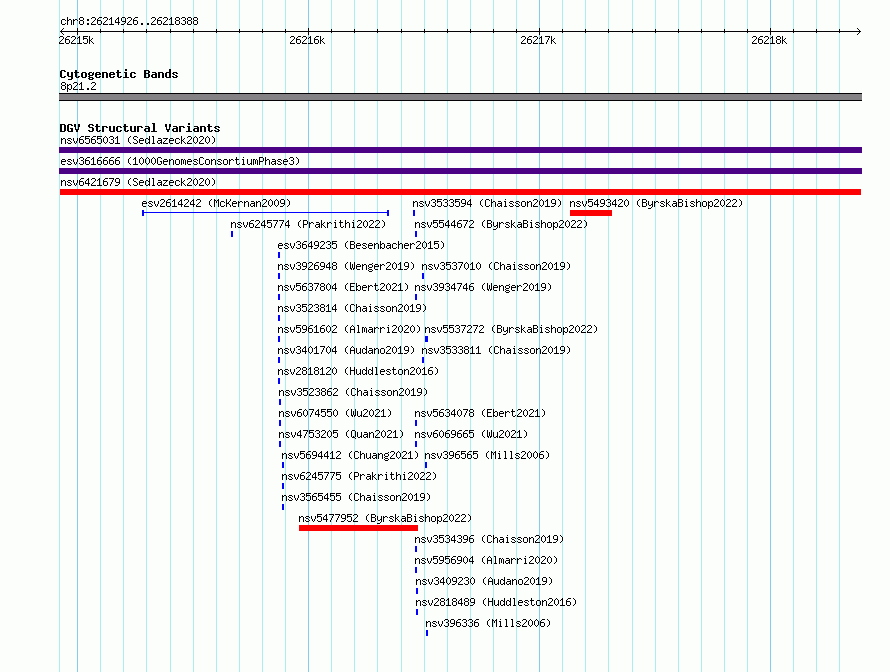This screenshot has height=672, width=890.
Task: Select the nsv3401704 (Audano2019) label
Action: click(346, 350)
